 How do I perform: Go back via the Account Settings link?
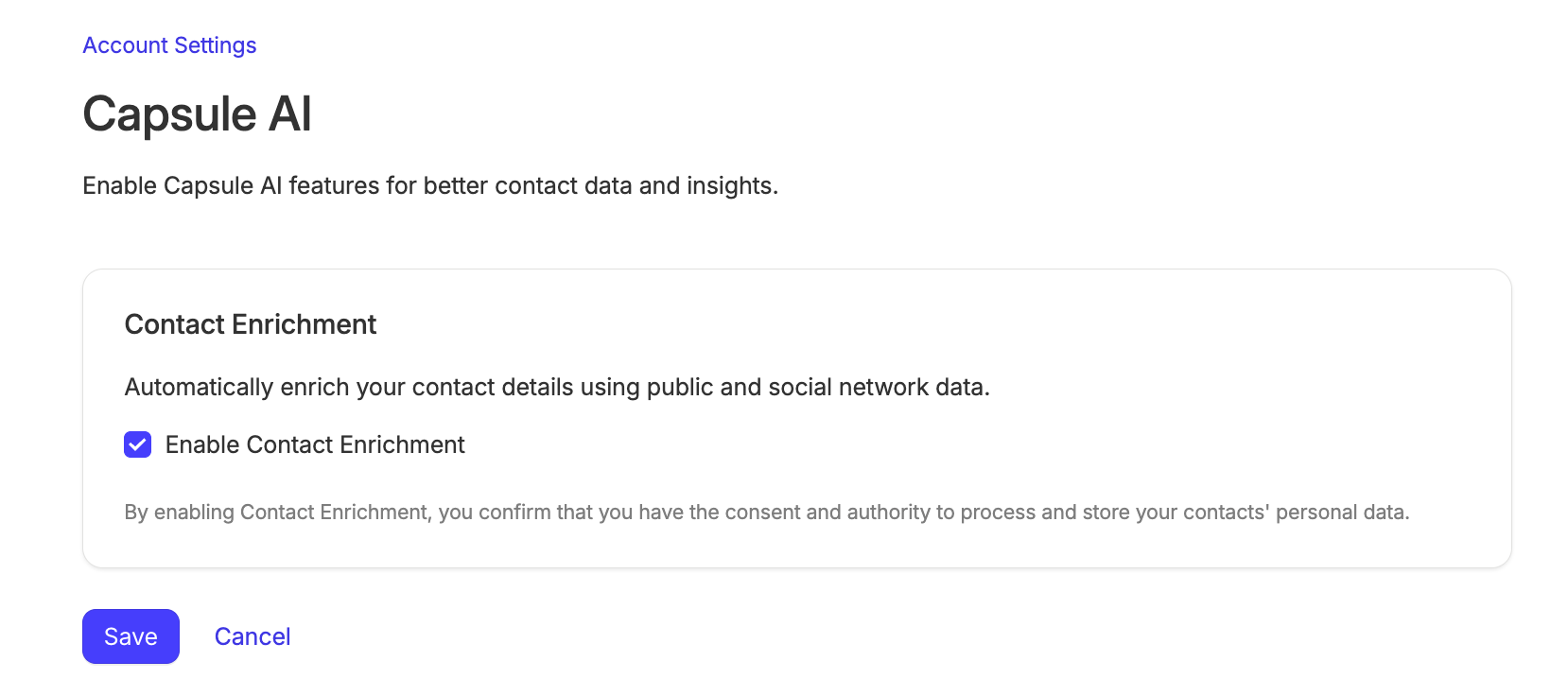pos(169,45)
